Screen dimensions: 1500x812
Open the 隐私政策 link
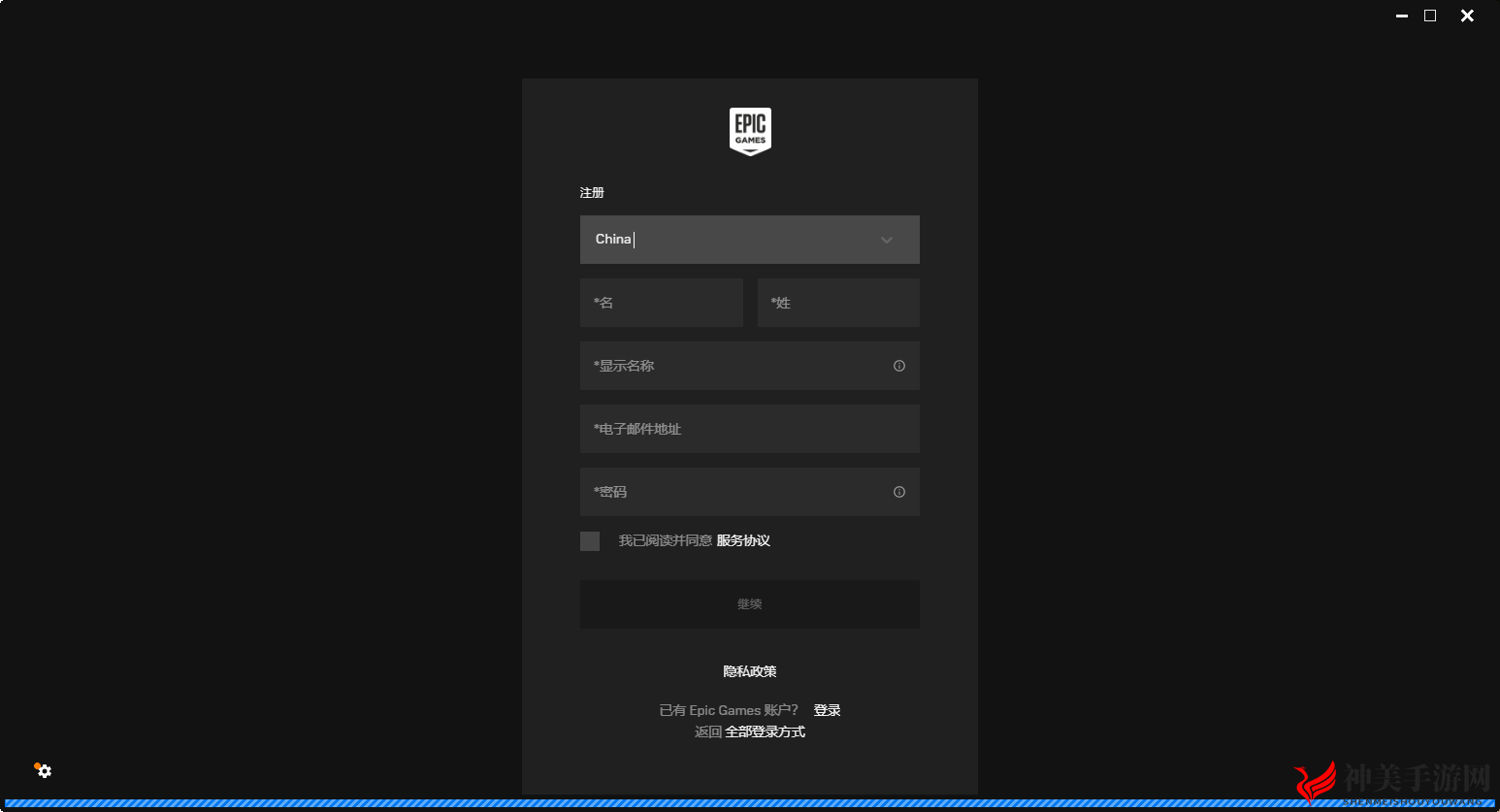point(750,671)
